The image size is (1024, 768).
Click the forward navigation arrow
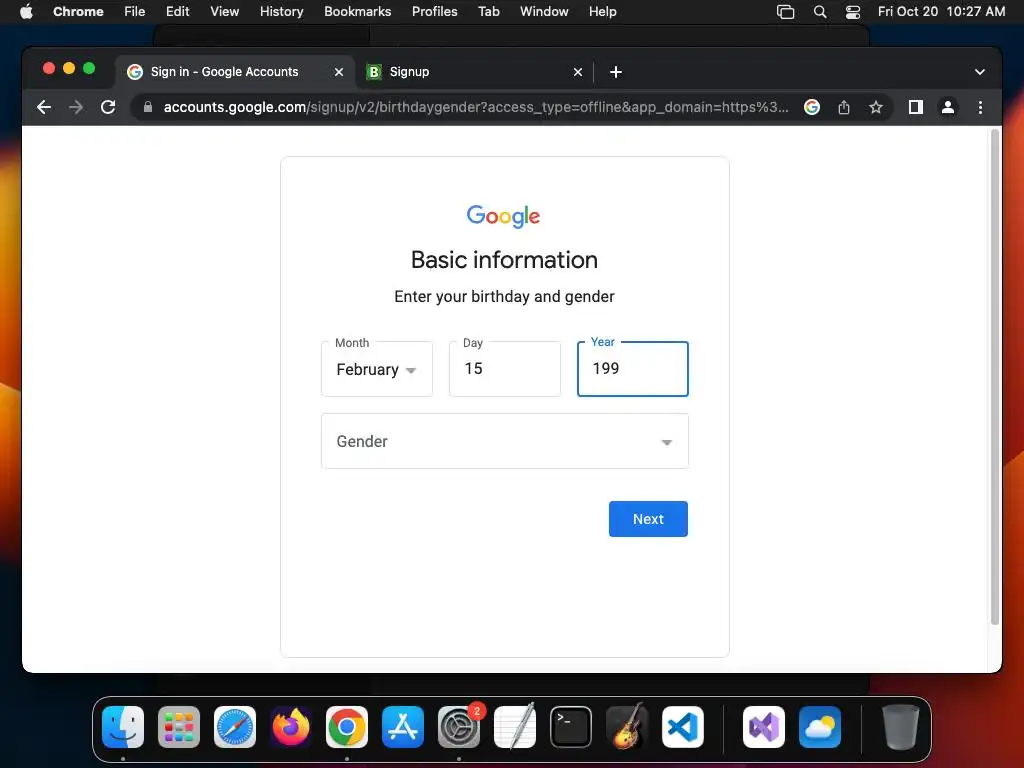[x=76, y=107]
